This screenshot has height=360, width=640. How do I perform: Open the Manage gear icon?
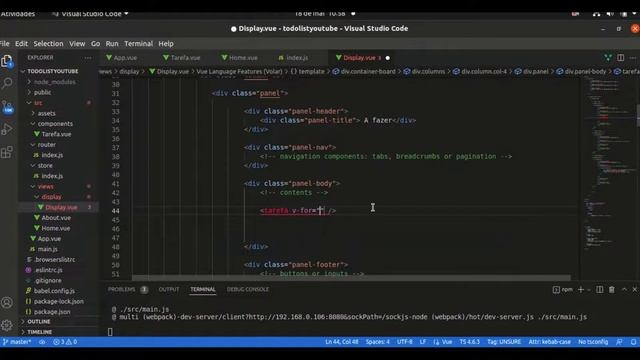[7, 325]
